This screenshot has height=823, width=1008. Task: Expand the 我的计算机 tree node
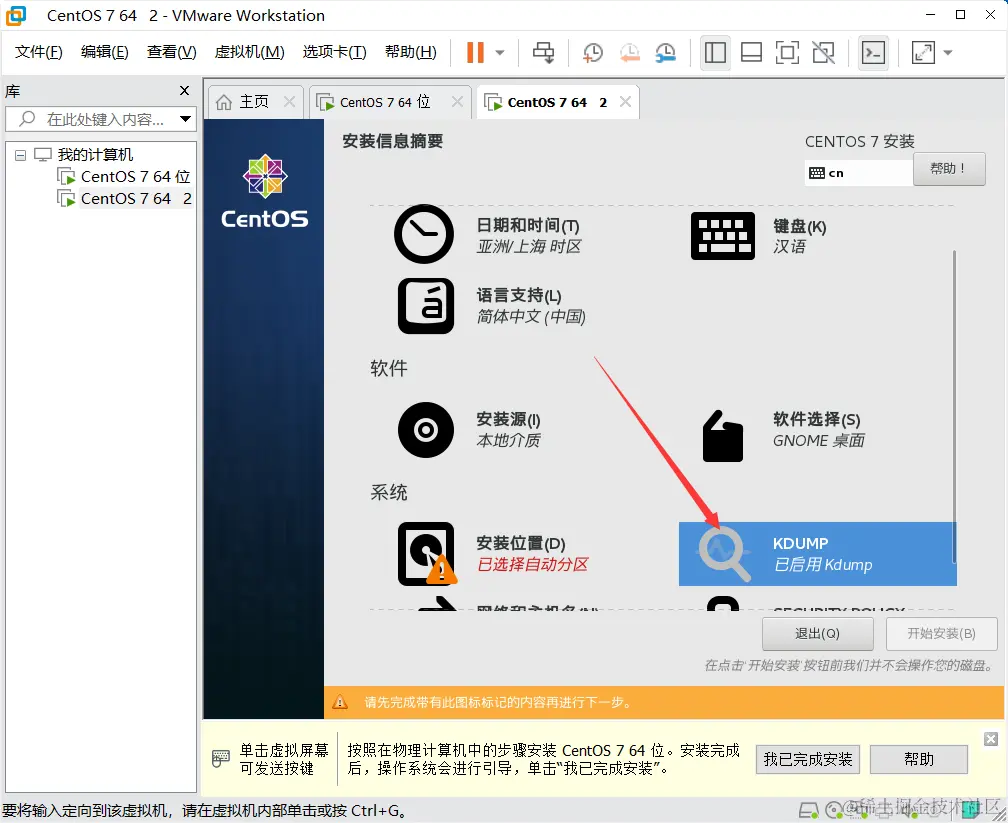[x=19, y=154]
